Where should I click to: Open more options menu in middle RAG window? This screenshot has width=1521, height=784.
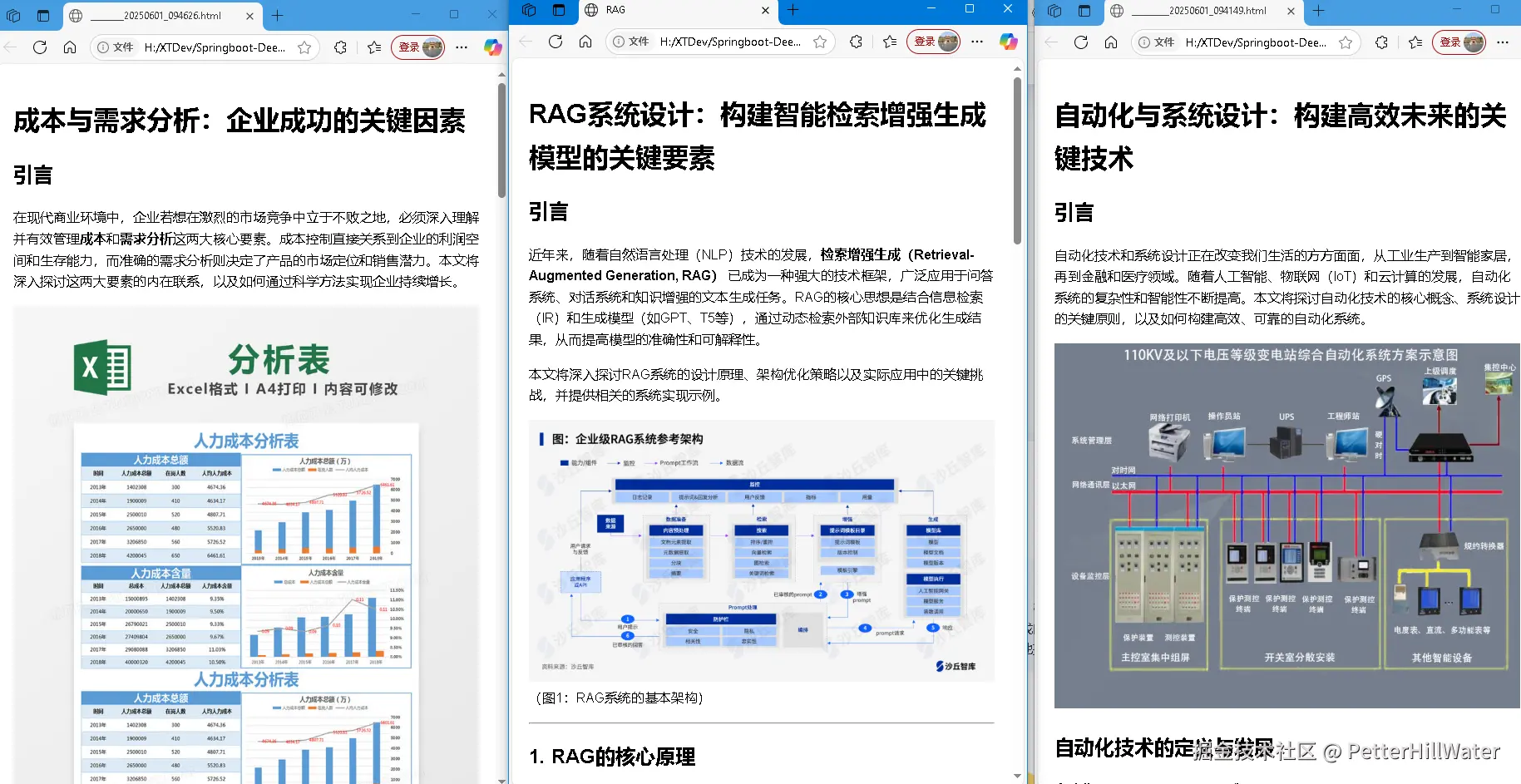coord(977,42)
